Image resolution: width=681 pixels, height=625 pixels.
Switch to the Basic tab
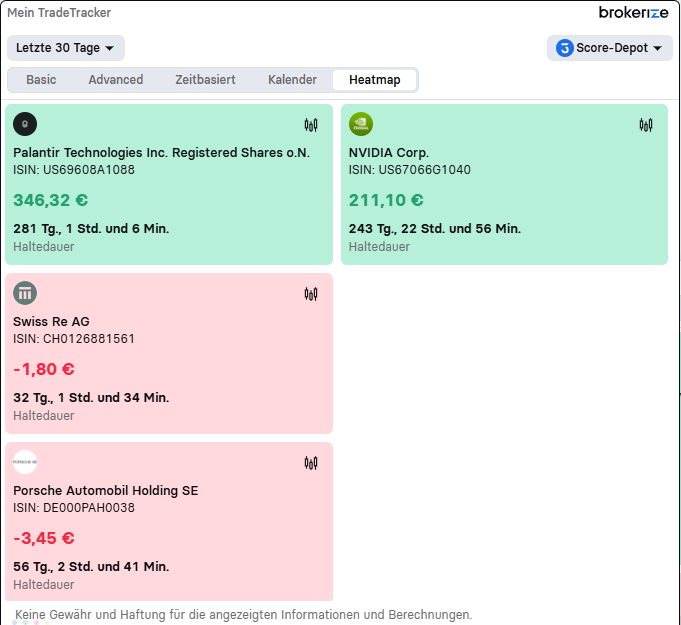pyautogui.click(x=41, y=80)
